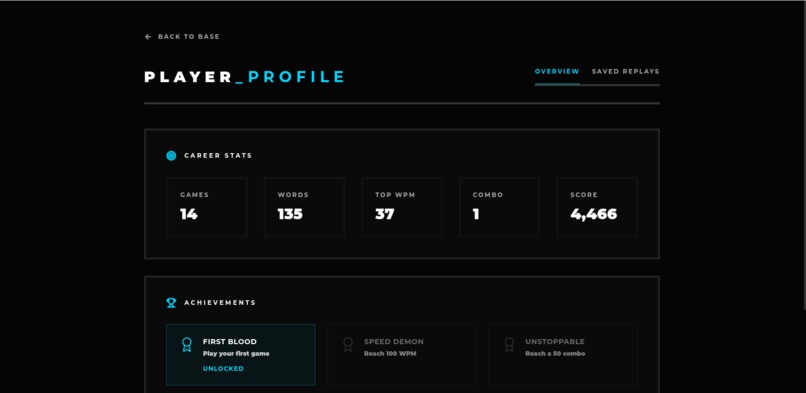
Task: Open the Saved Replays tab
Action: point(625,71)
